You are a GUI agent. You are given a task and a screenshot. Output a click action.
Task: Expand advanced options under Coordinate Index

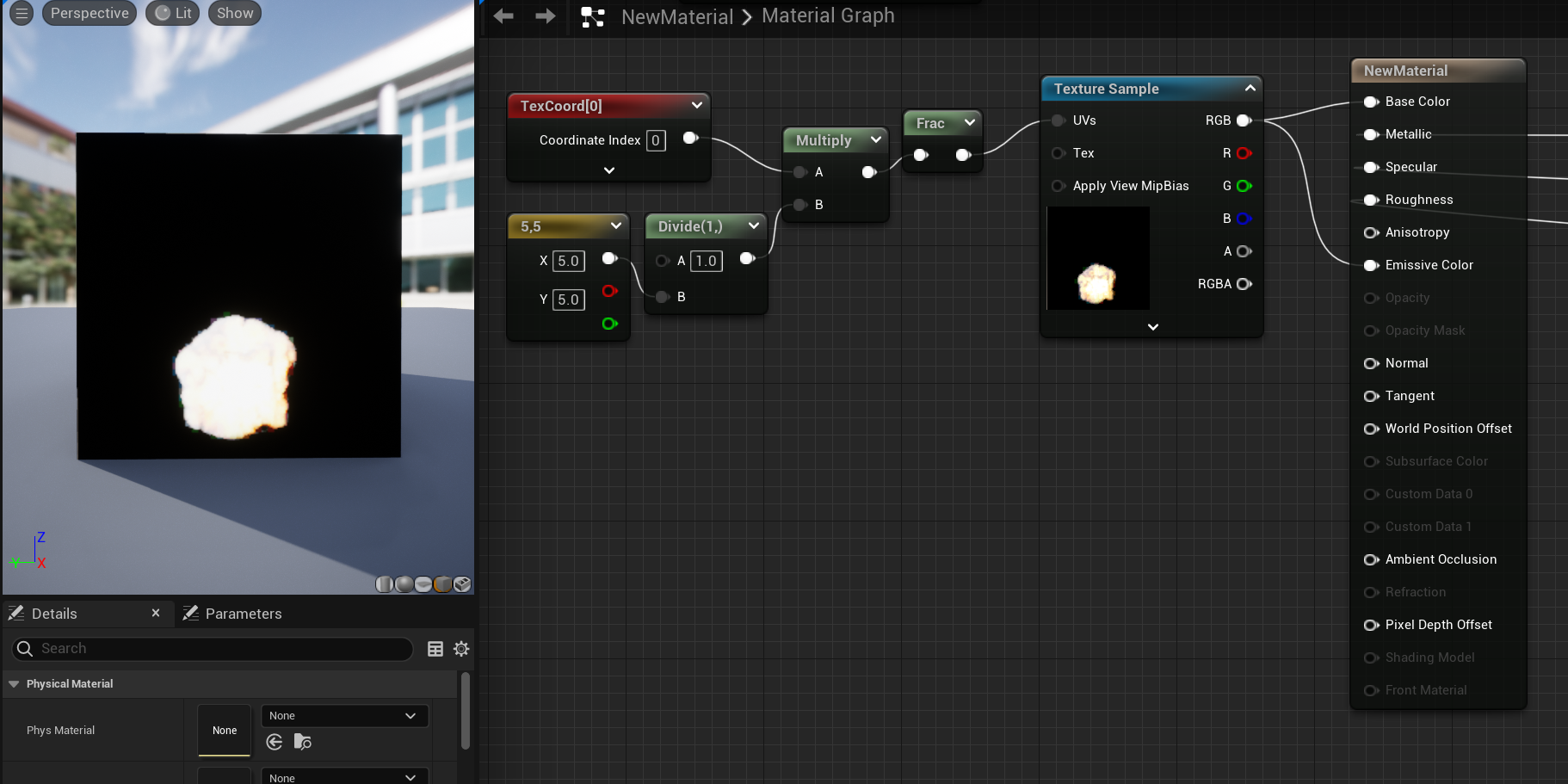coord(609,170)
